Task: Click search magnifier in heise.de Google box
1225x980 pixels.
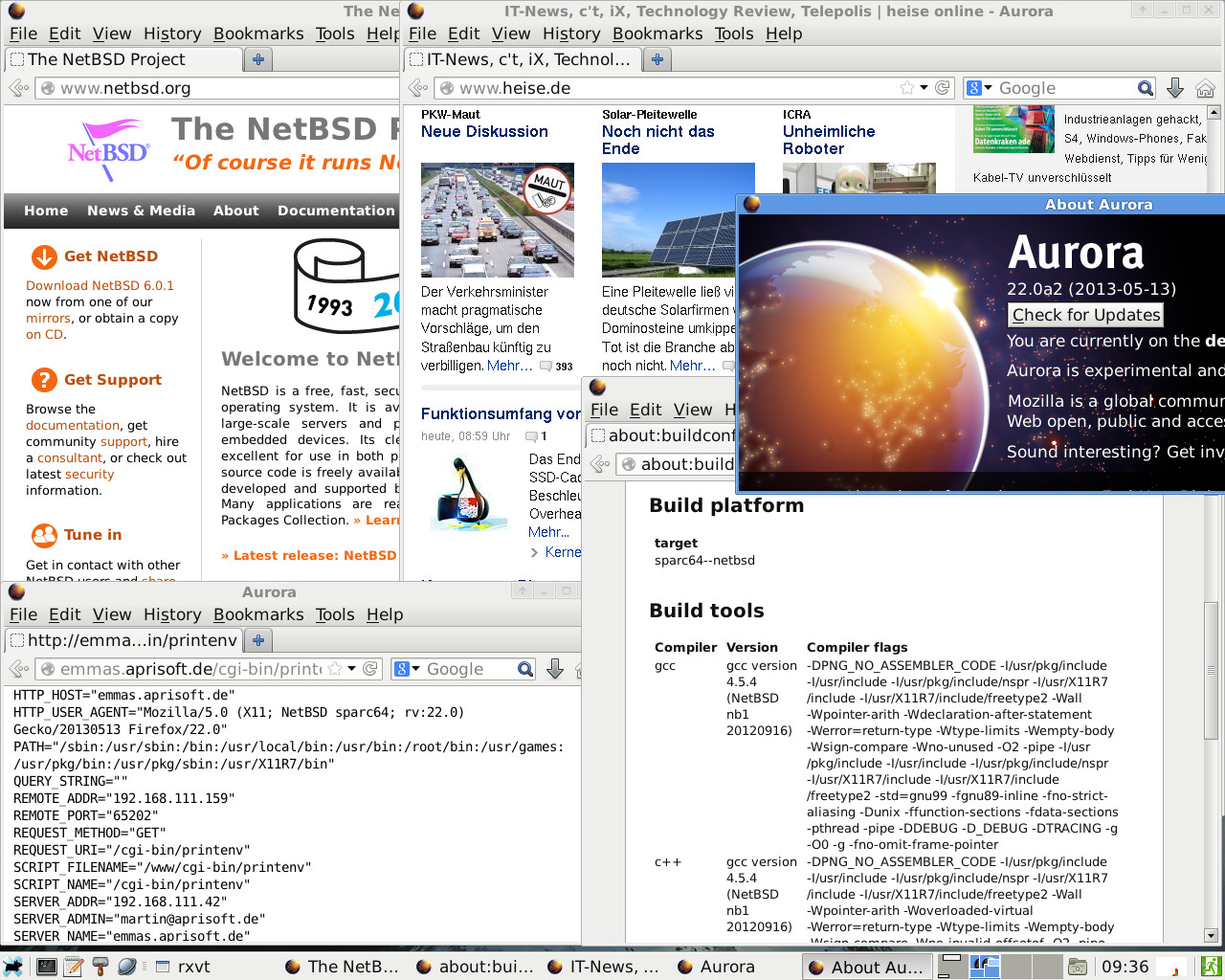Action: [x=1145, y=88]
